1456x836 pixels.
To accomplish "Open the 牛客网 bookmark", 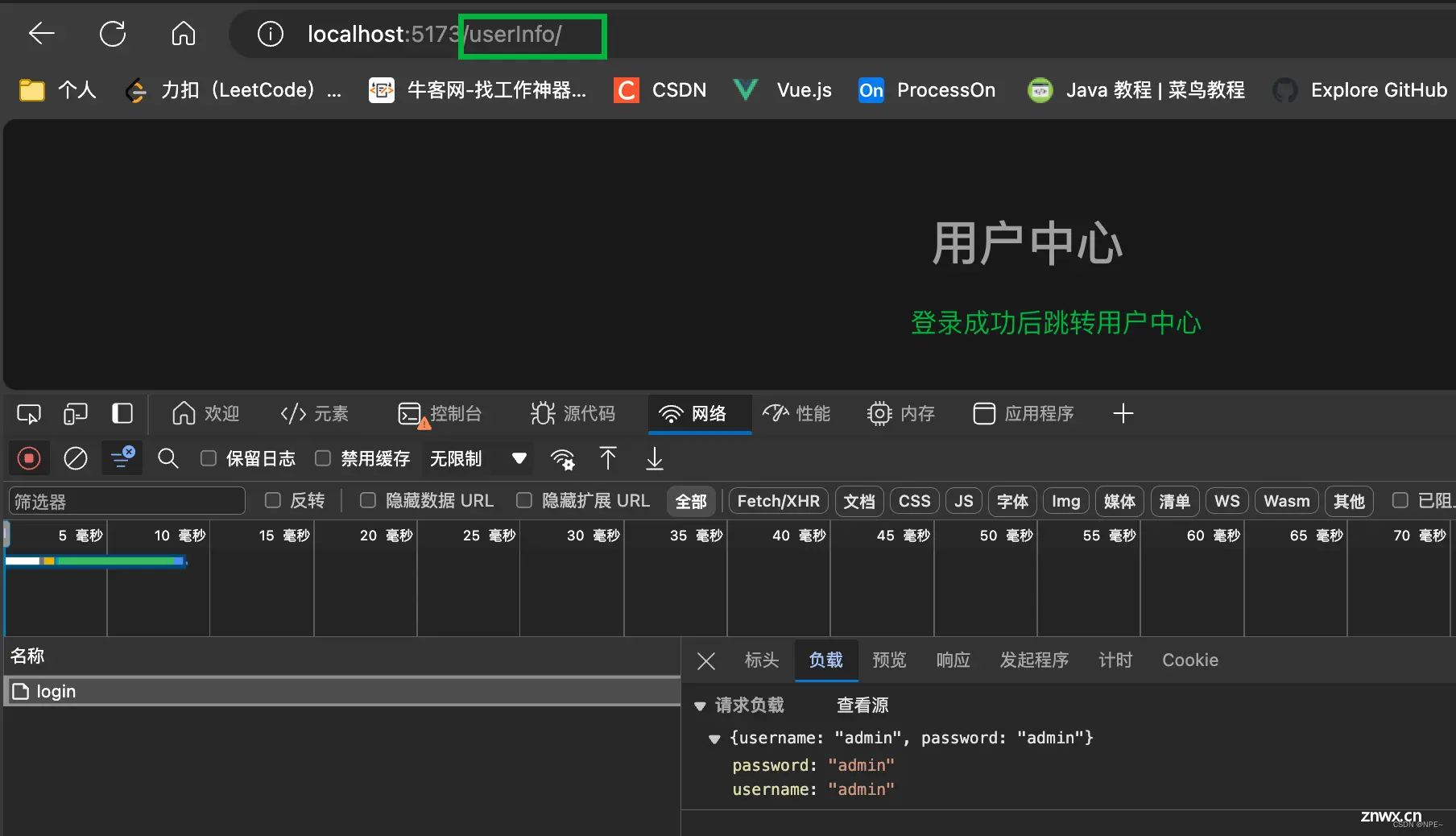I will click(x=478, y=89).
